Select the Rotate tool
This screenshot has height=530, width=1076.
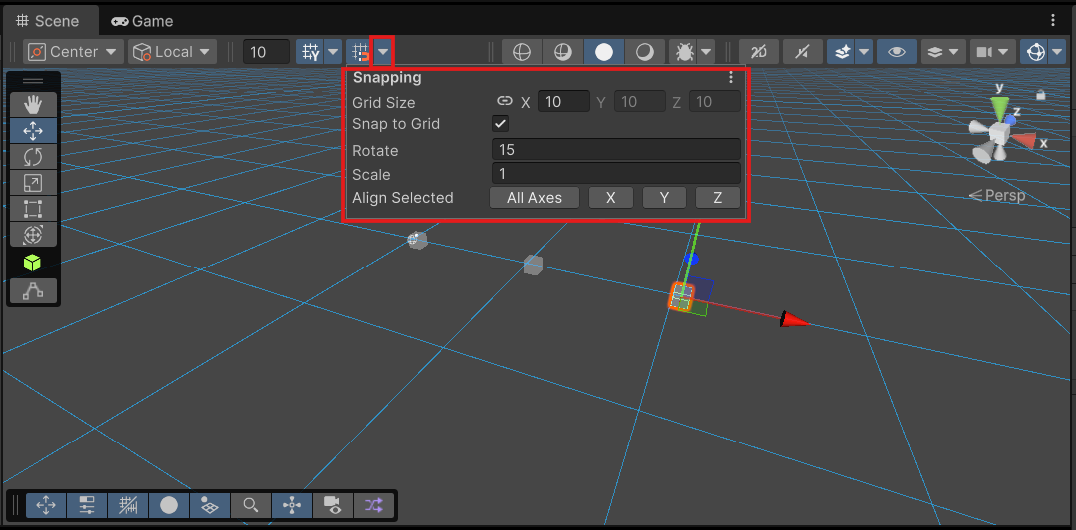pos(33,157)
